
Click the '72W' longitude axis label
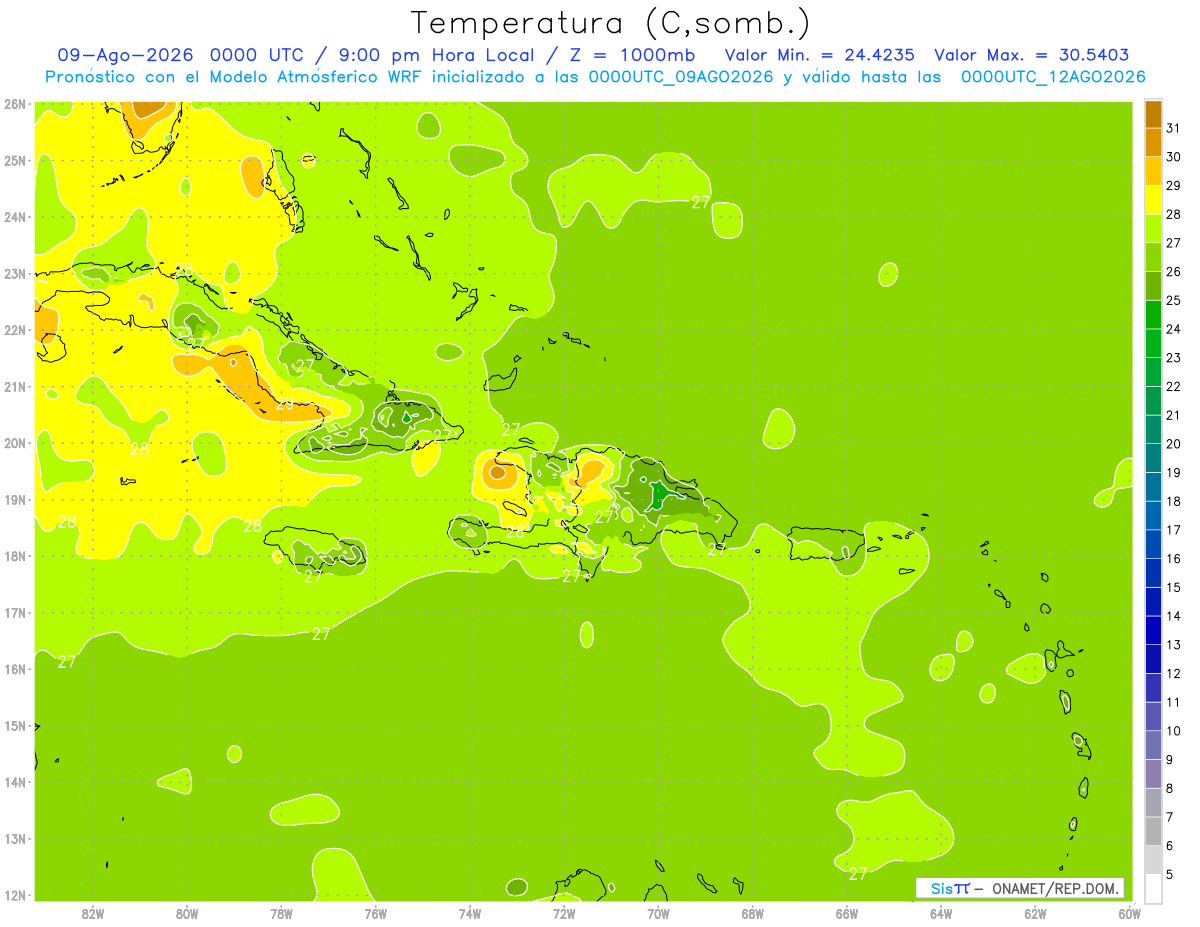point(564,913)
